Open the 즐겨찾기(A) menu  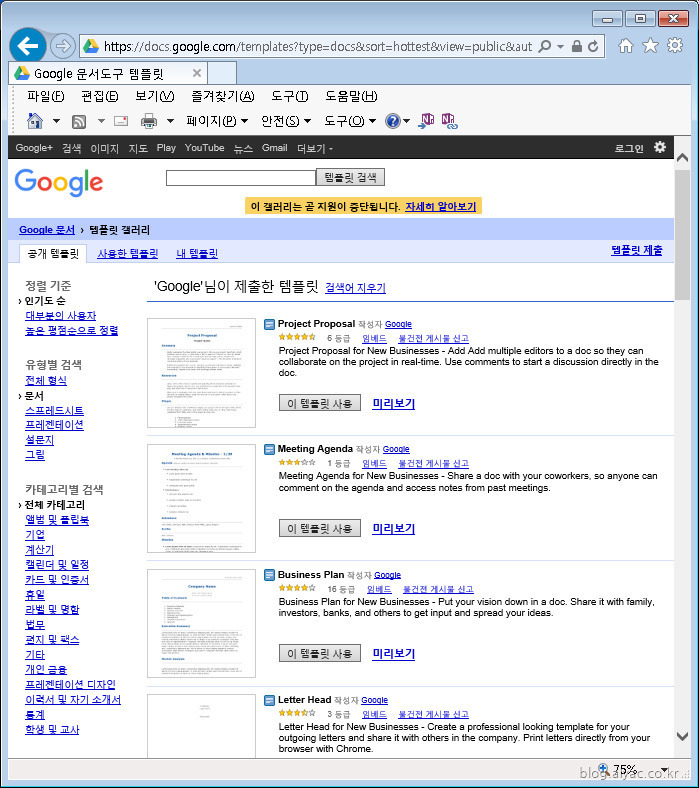223,96
